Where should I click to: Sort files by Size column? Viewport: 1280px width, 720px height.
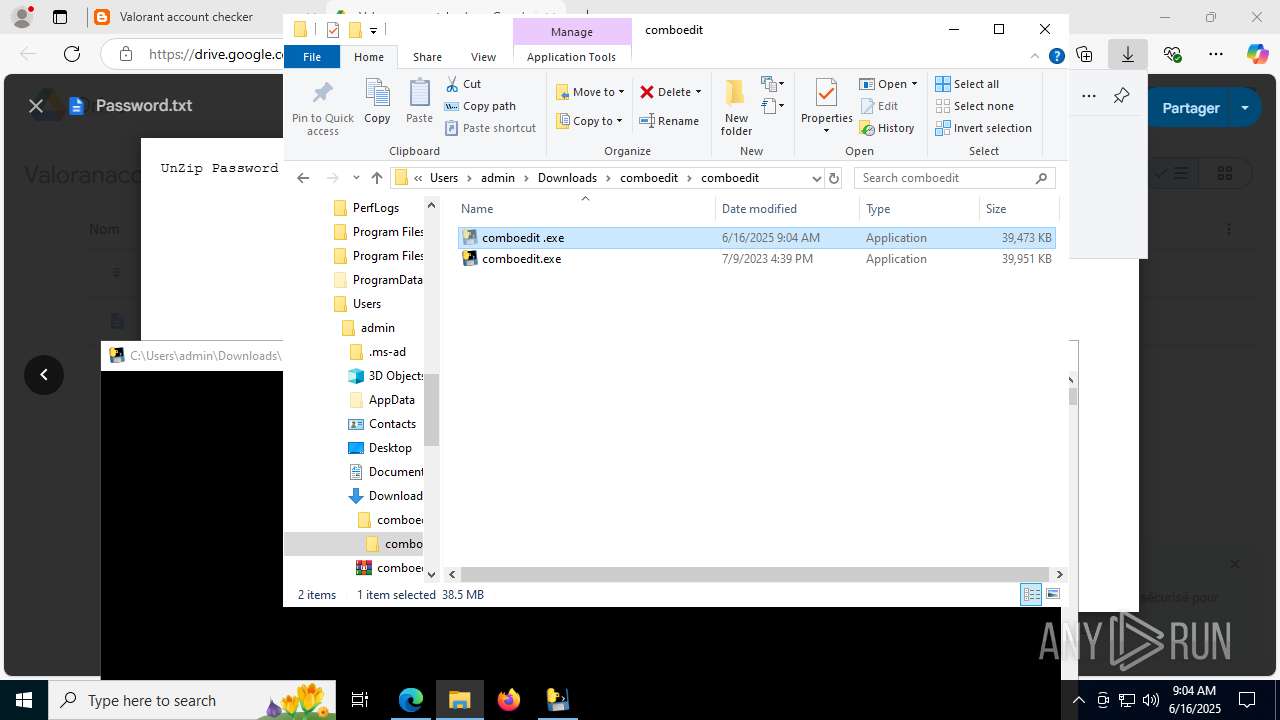(x=1018, y=209)
